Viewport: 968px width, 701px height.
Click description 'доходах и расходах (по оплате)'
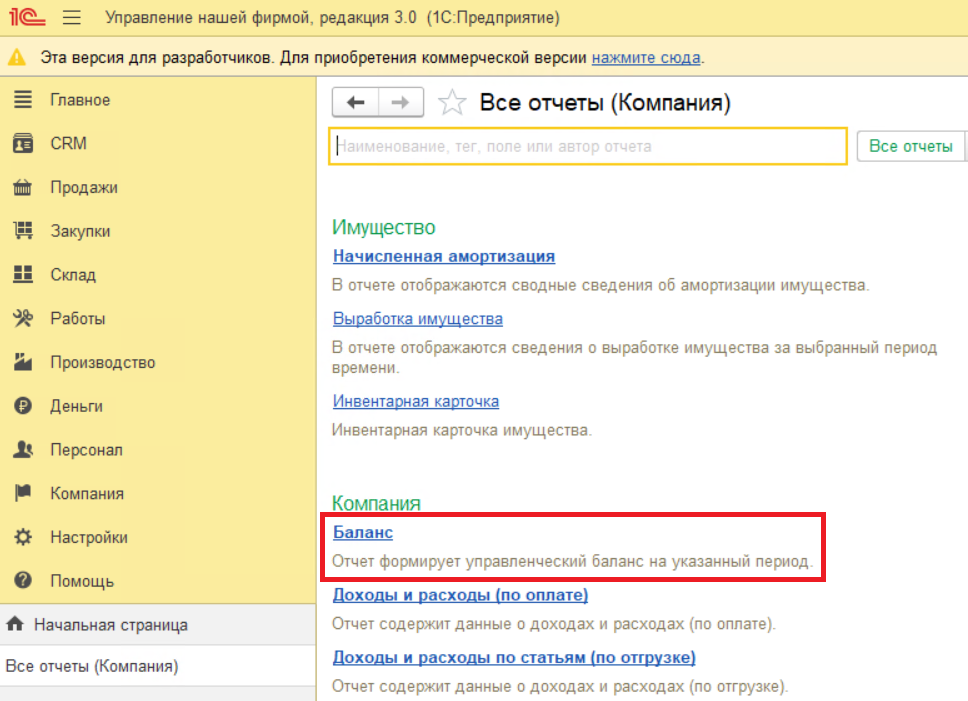[554, 624]
